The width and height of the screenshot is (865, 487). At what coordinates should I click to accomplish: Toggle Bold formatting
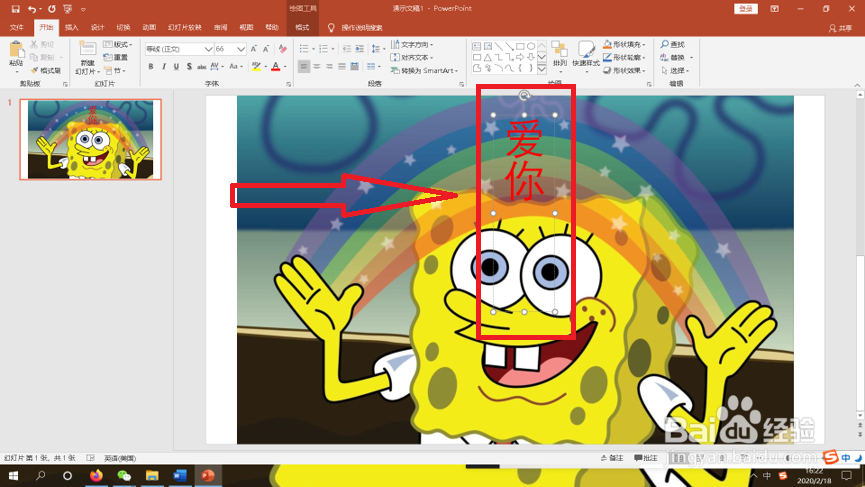(151, 67)
